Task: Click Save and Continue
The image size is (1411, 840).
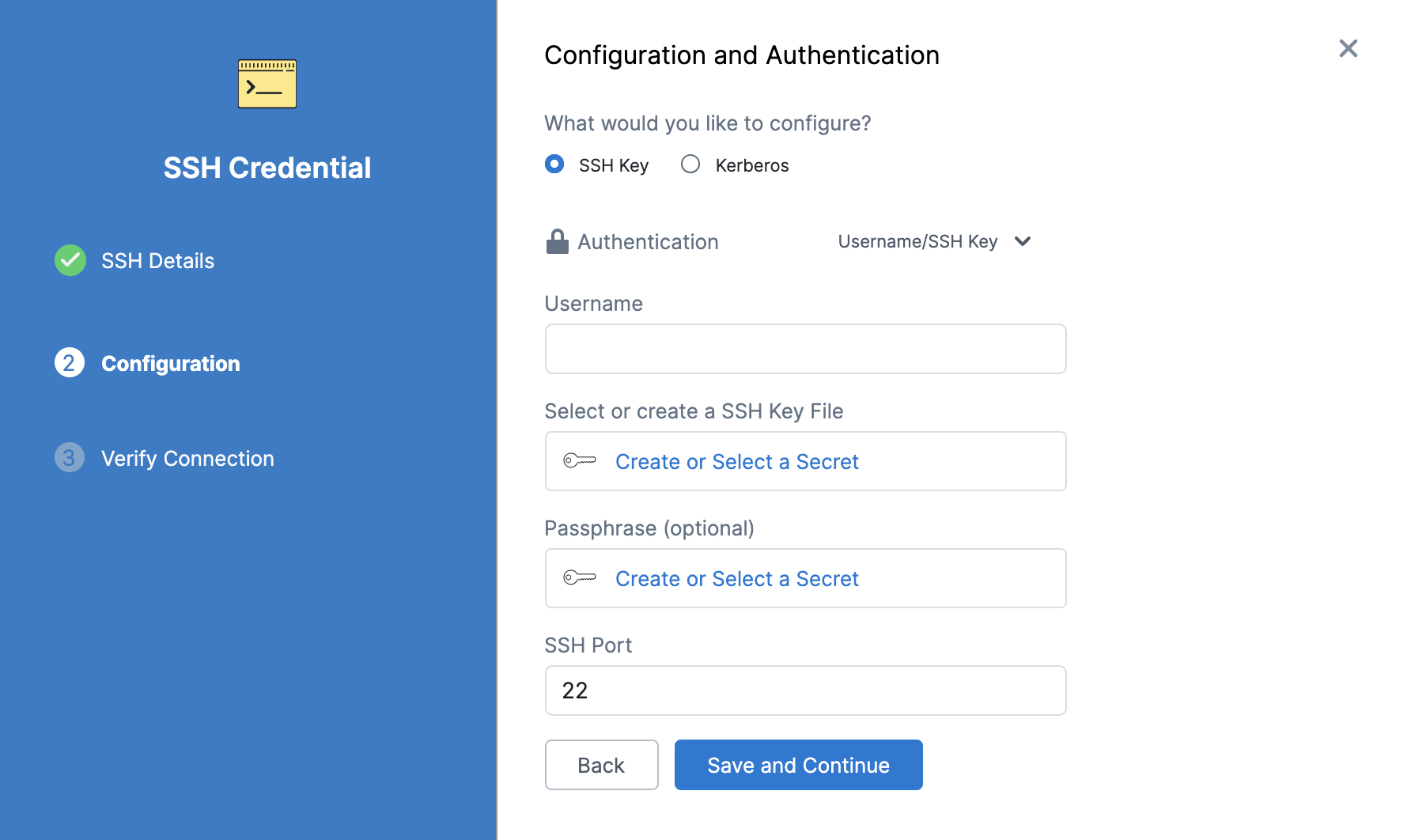Action: (x=798, y=764)
